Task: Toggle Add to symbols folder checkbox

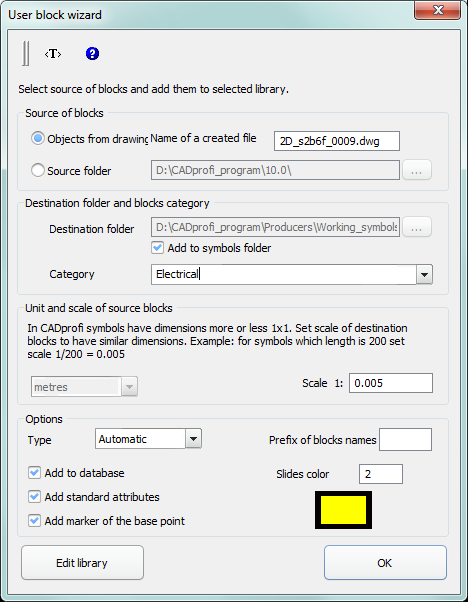Action: click(x=157, y=248)
